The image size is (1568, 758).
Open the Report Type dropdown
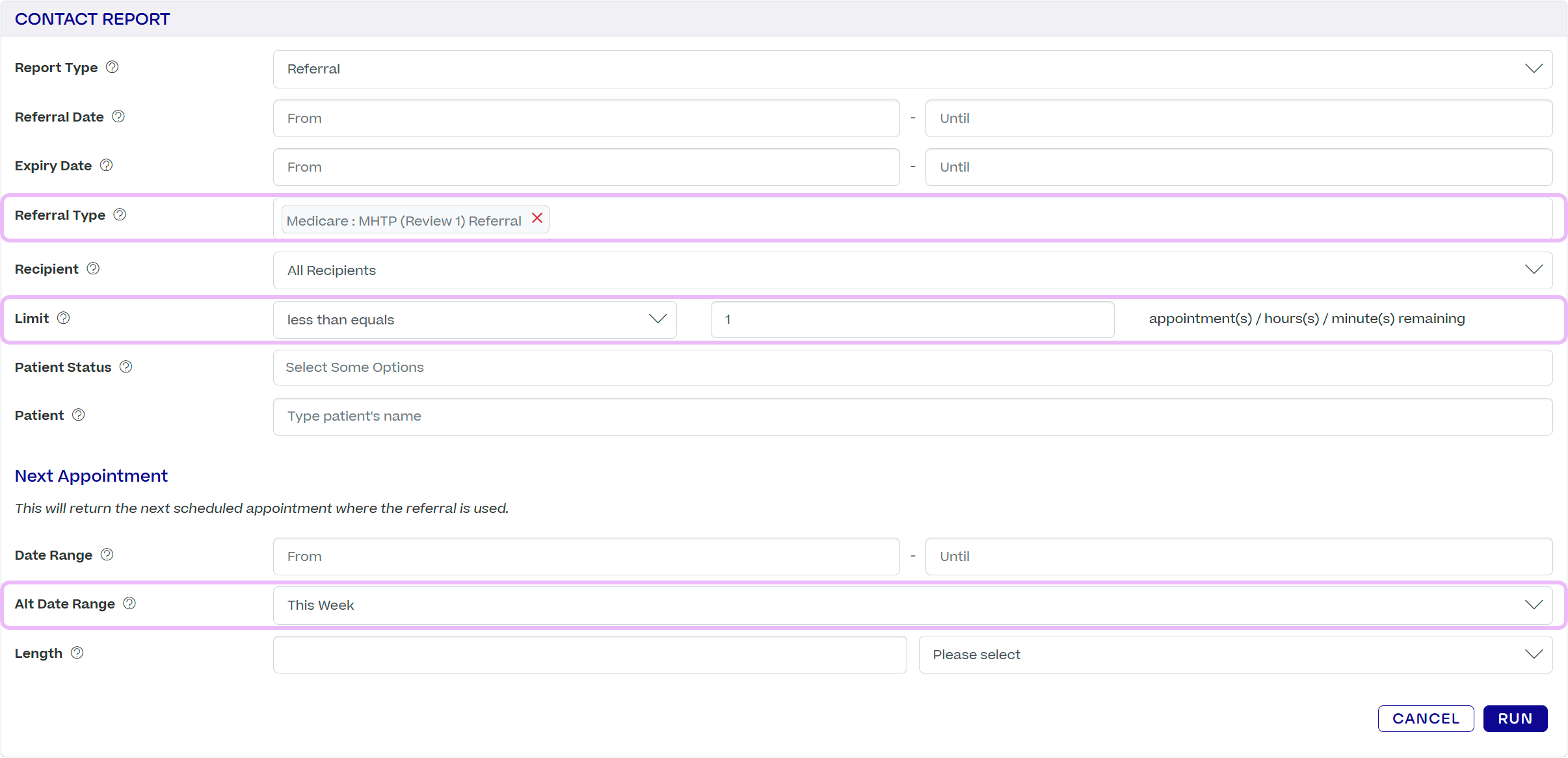click(x=912, y=69)
